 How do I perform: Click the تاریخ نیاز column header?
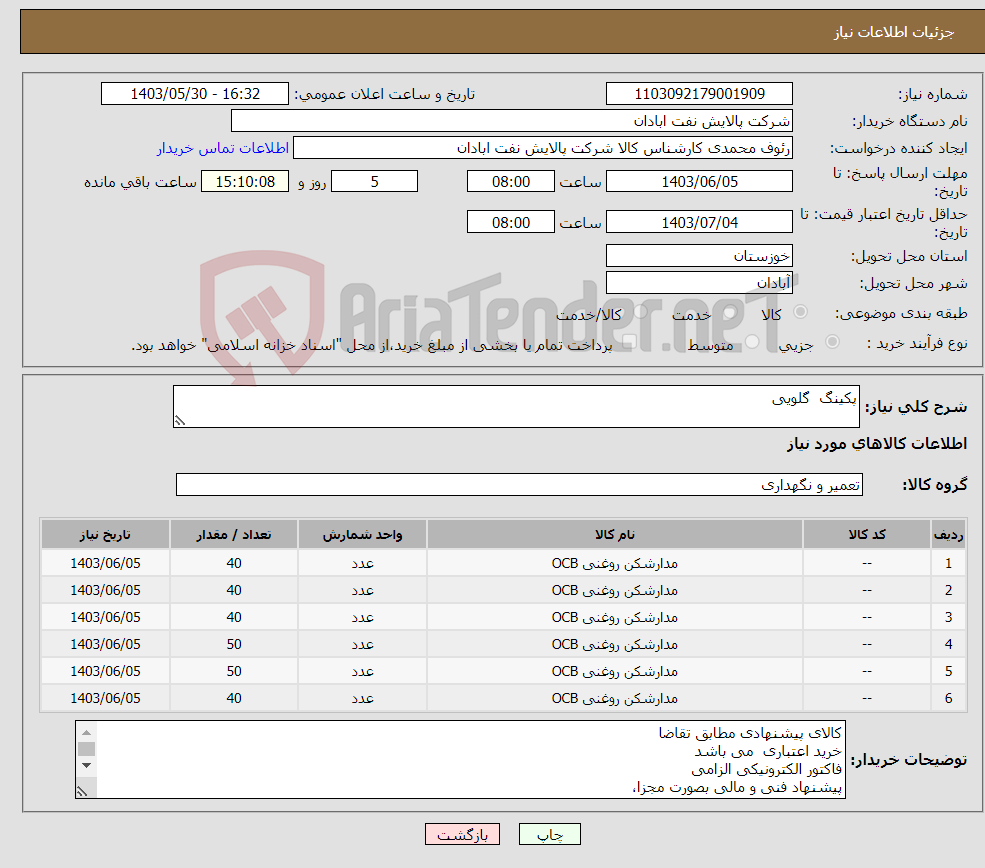click(x=105, y=534)
